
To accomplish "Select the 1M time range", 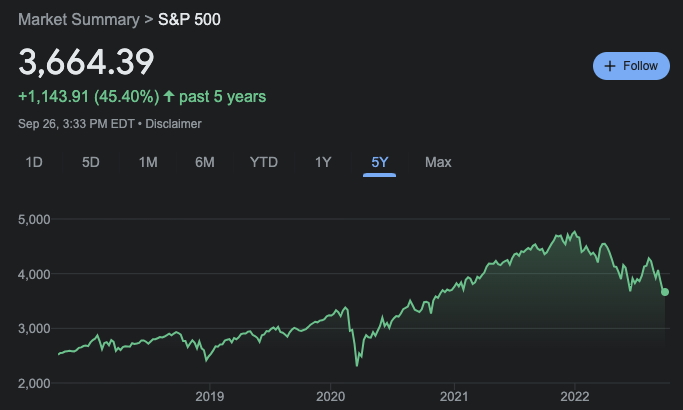I will pyautogui.click(x=148, y=162).
